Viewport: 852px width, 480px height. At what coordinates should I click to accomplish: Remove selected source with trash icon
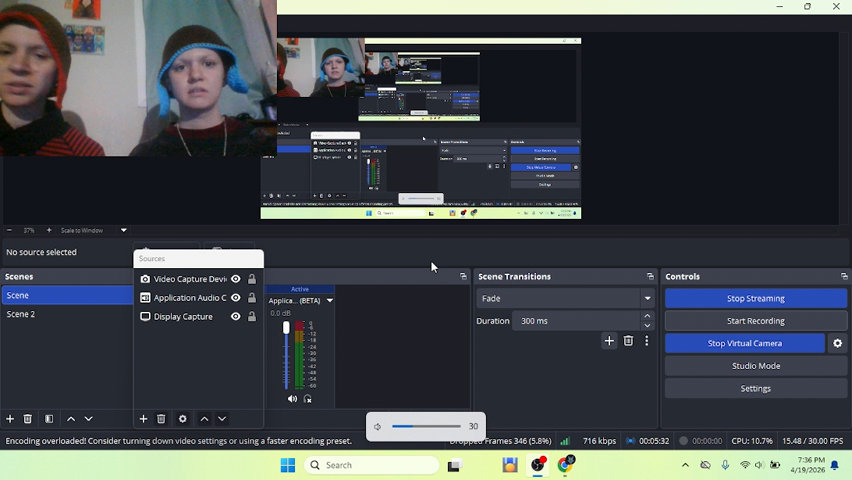tap(161, 419)
